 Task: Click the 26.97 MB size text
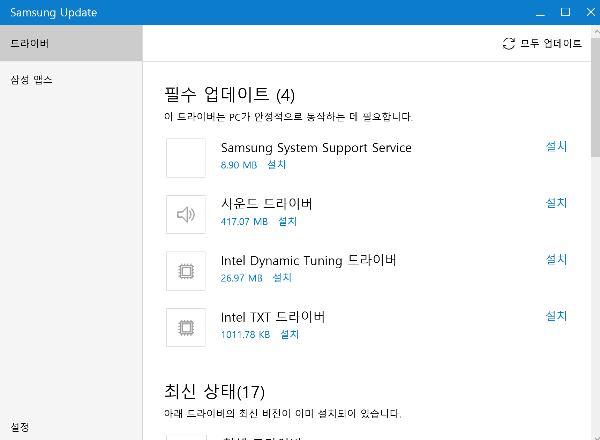tap(241, 278)
